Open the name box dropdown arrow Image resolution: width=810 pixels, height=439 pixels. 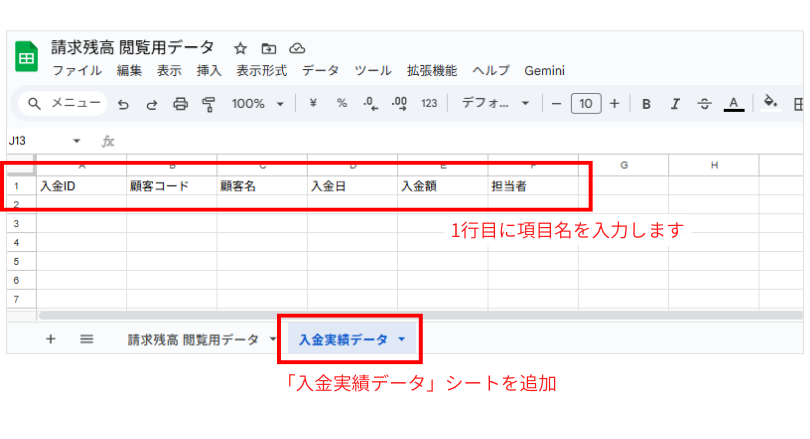(x=76, y=141)
